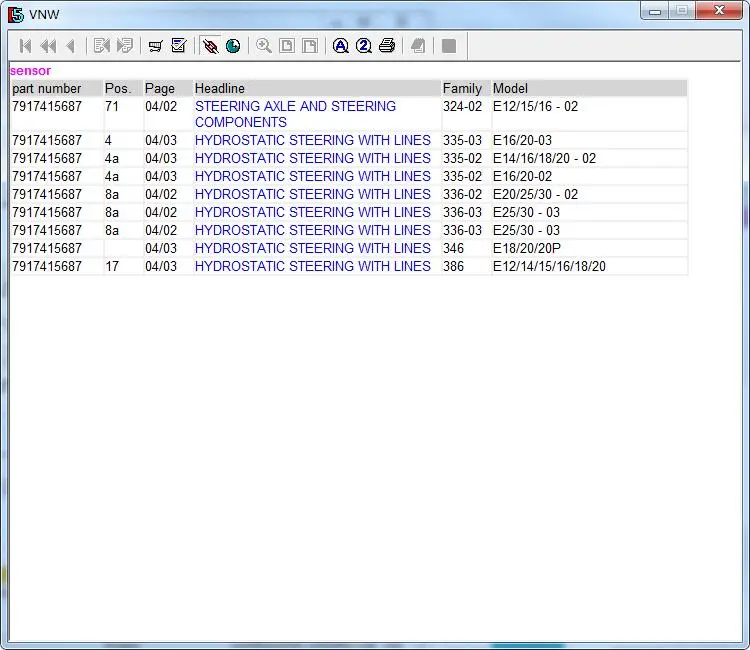The width and height of the screenshot is (750, 650).
Task: Click the previous document icon with left arrow
Action: coord(102,46)
